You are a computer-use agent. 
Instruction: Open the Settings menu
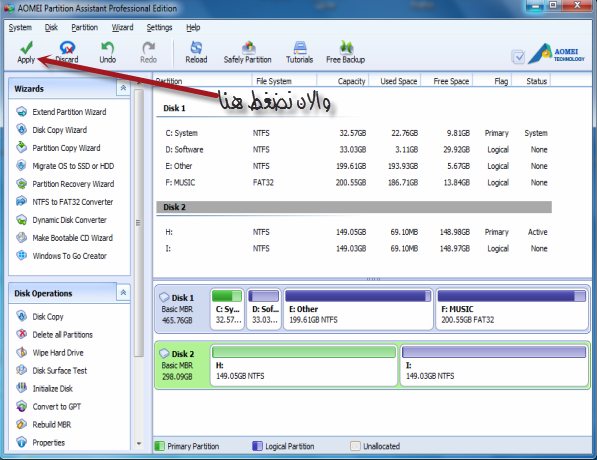coord(160,27)
